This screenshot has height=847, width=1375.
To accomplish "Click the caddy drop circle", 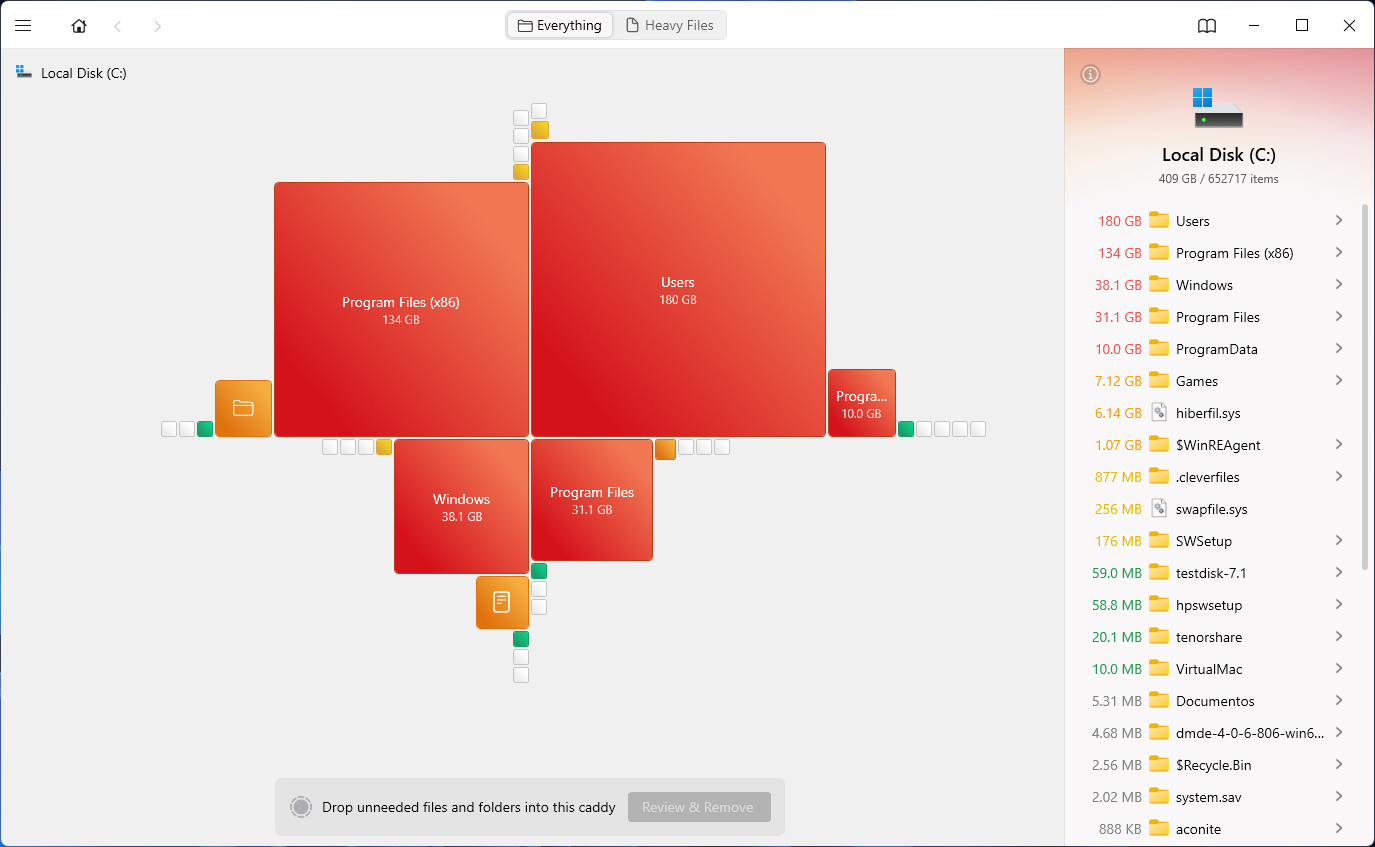I will [x=300, y=807].
